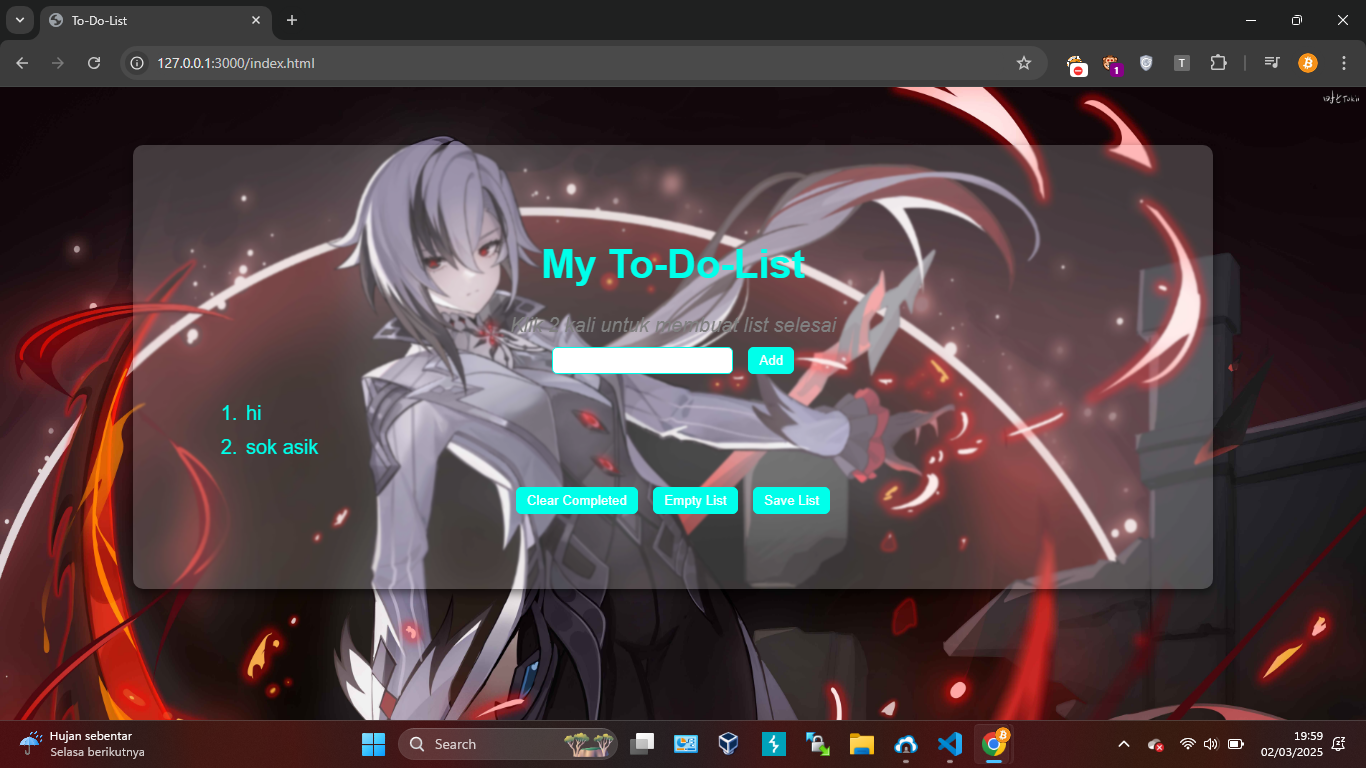1366x768 pixels.
Task: Open the tab search dropdown arrow
Action: [x=19, y=20]
